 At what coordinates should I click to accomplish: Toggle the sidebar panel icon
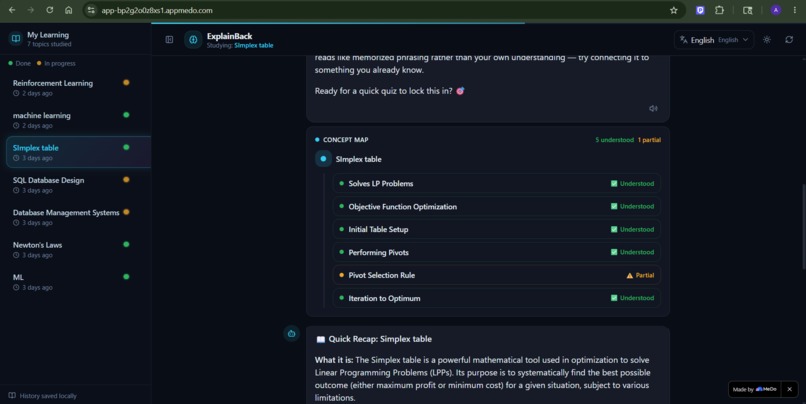169,40
